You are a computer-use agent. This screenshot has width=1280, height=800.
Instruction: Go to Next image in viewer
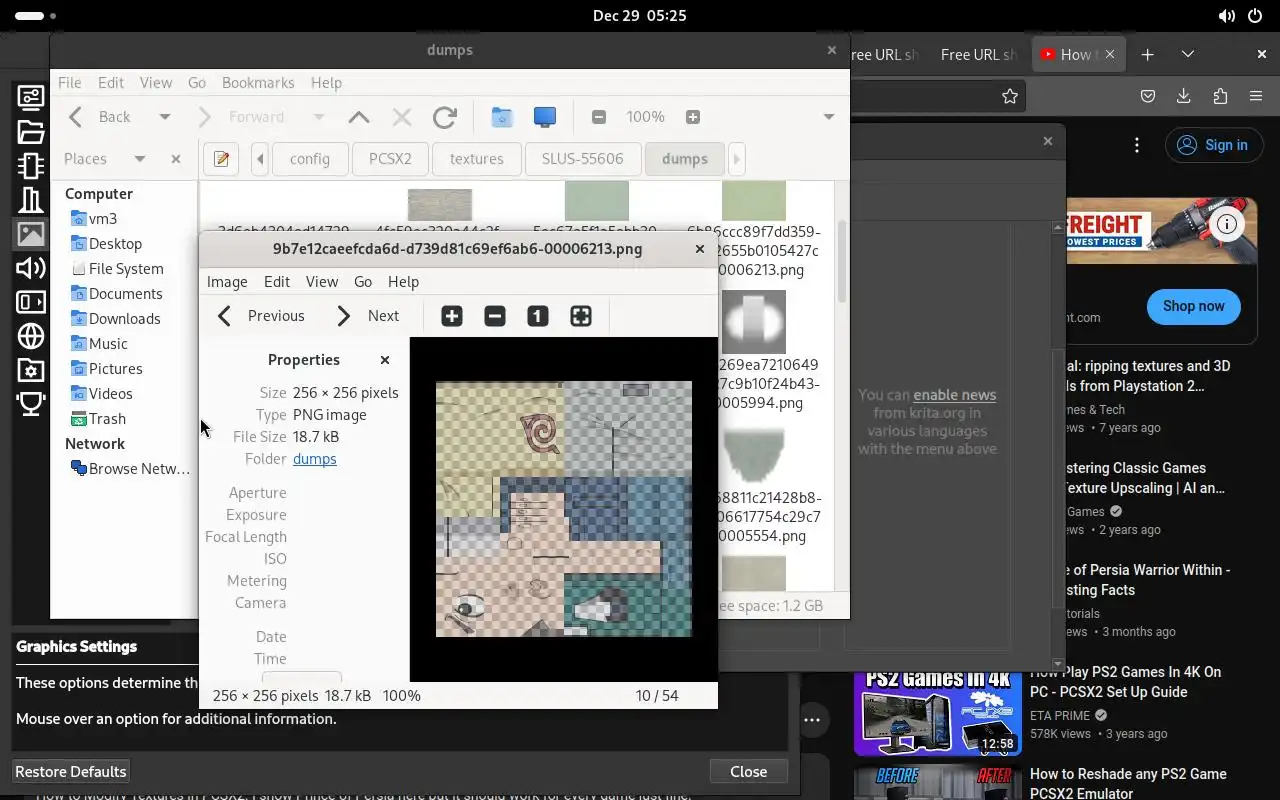click(368, 316)
